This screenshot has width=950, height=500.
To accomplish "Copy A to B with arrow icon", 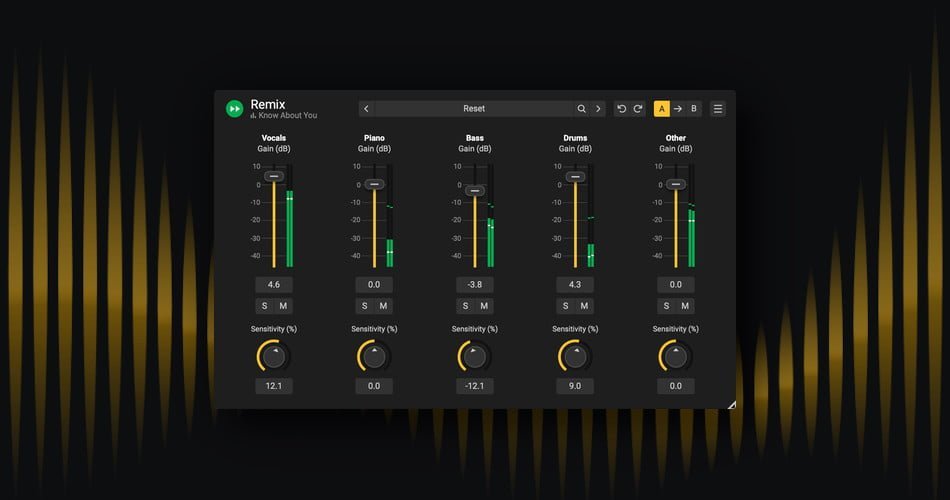I will (x=677, y=109).
